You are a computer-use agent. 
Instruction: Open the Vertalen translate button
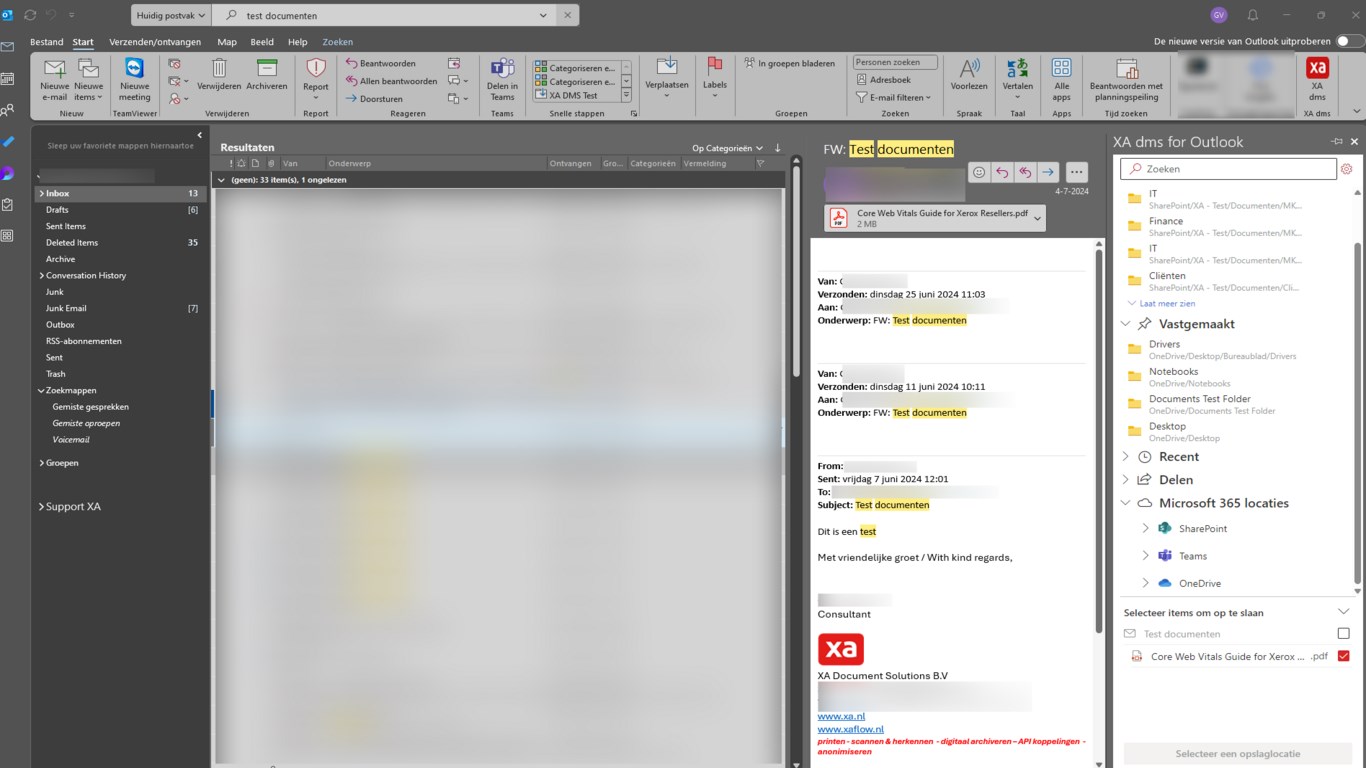pyautogui.click(x=1018, y=80)
